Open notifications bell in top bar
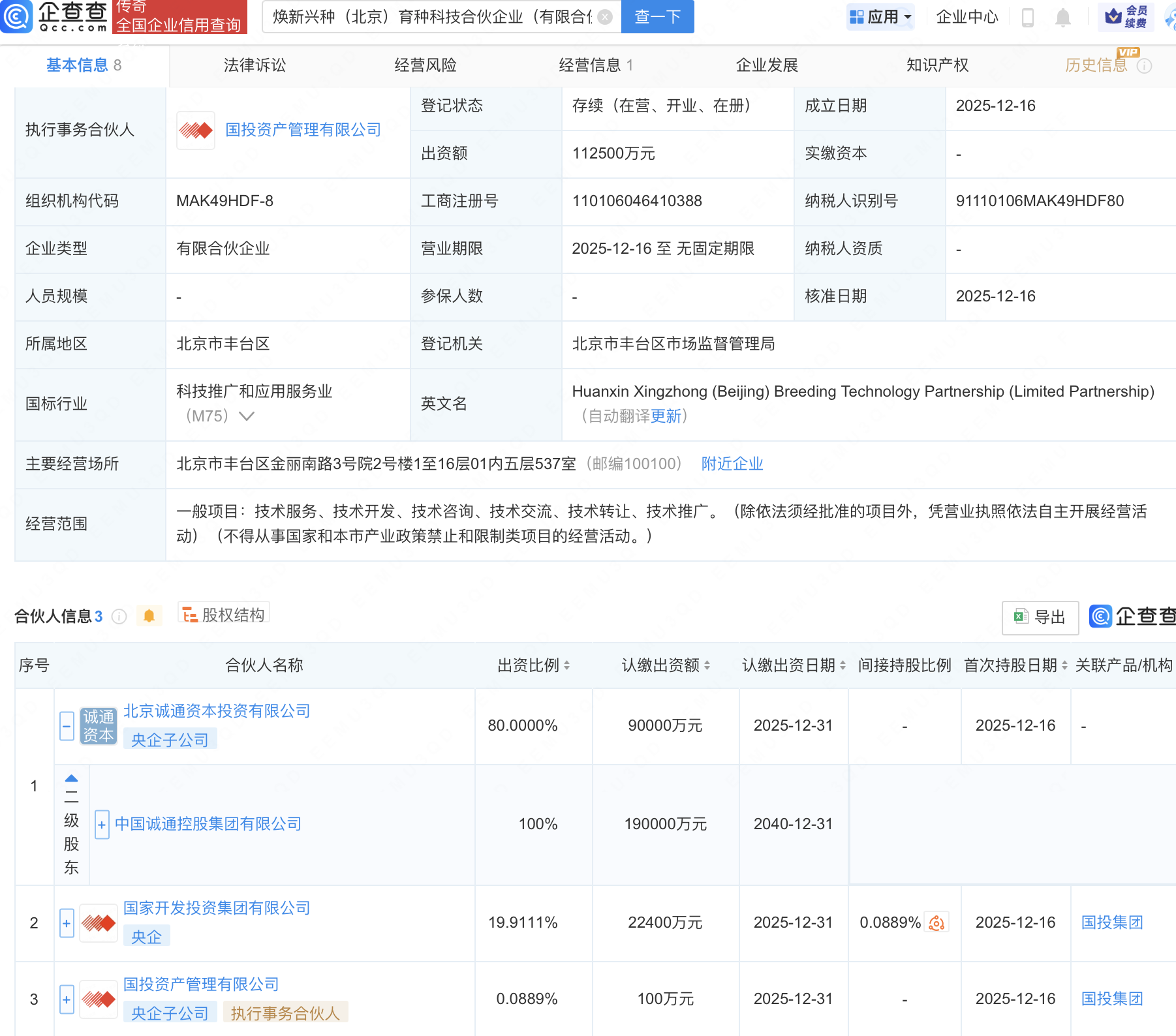1176x1036 pixels. tap(1062, 18)
